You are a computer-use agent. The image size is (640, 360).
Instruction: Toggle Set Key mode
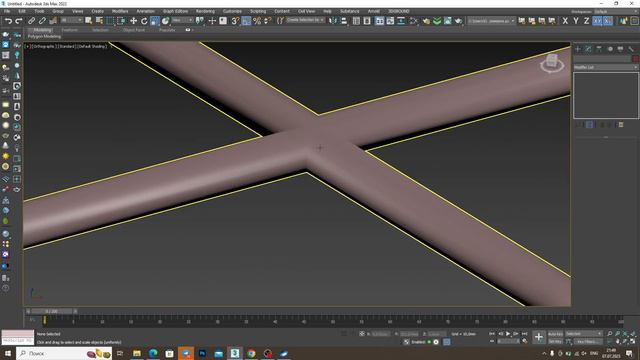tap(556, 342)
